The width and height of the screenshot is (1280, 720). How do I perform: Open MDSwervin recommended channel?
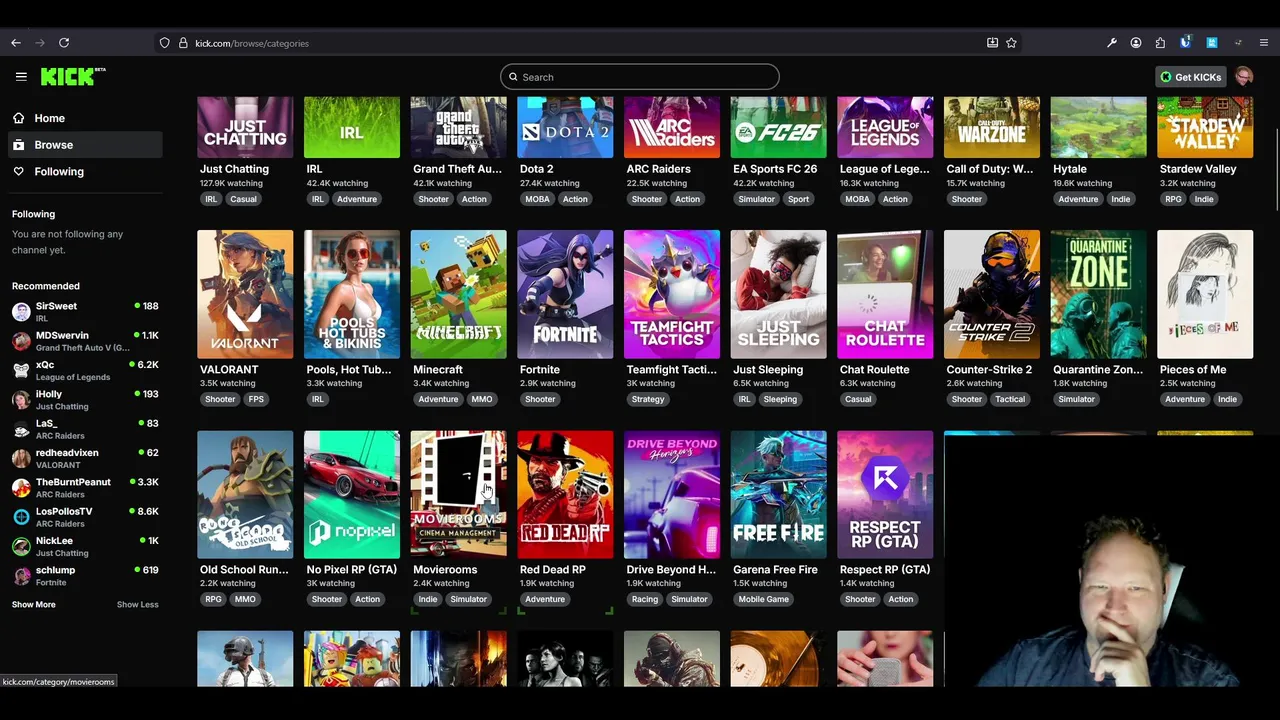click(x=84, y=341)
